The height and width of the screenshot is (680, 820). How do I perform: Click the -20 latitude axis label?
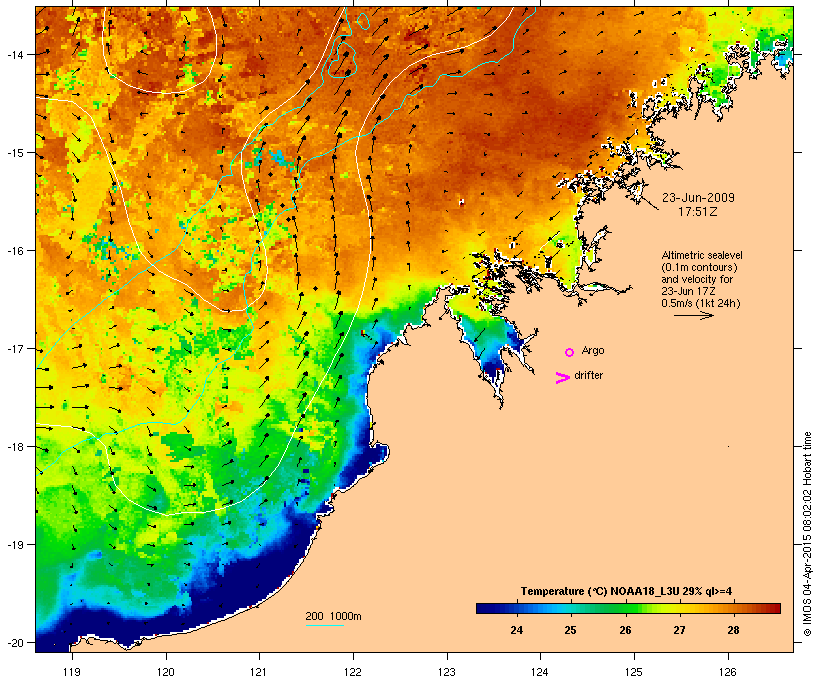point(14,643)
